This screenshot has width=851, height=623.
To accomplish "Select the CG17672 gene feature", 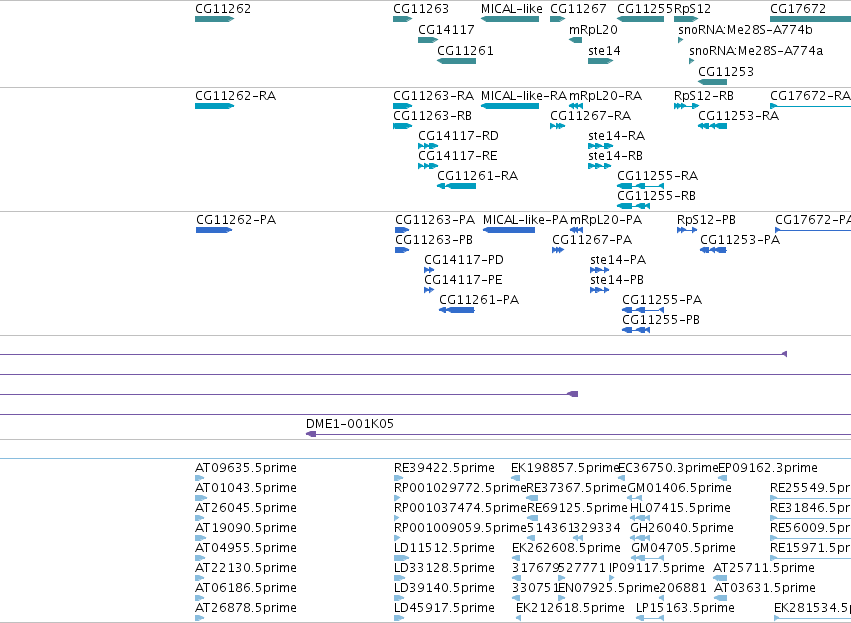I will tap(810, 19).
